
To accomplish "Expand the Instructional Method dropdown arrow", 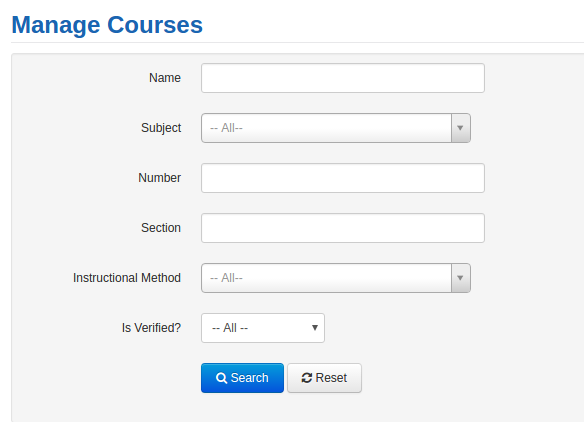I will tap(460, 278).
